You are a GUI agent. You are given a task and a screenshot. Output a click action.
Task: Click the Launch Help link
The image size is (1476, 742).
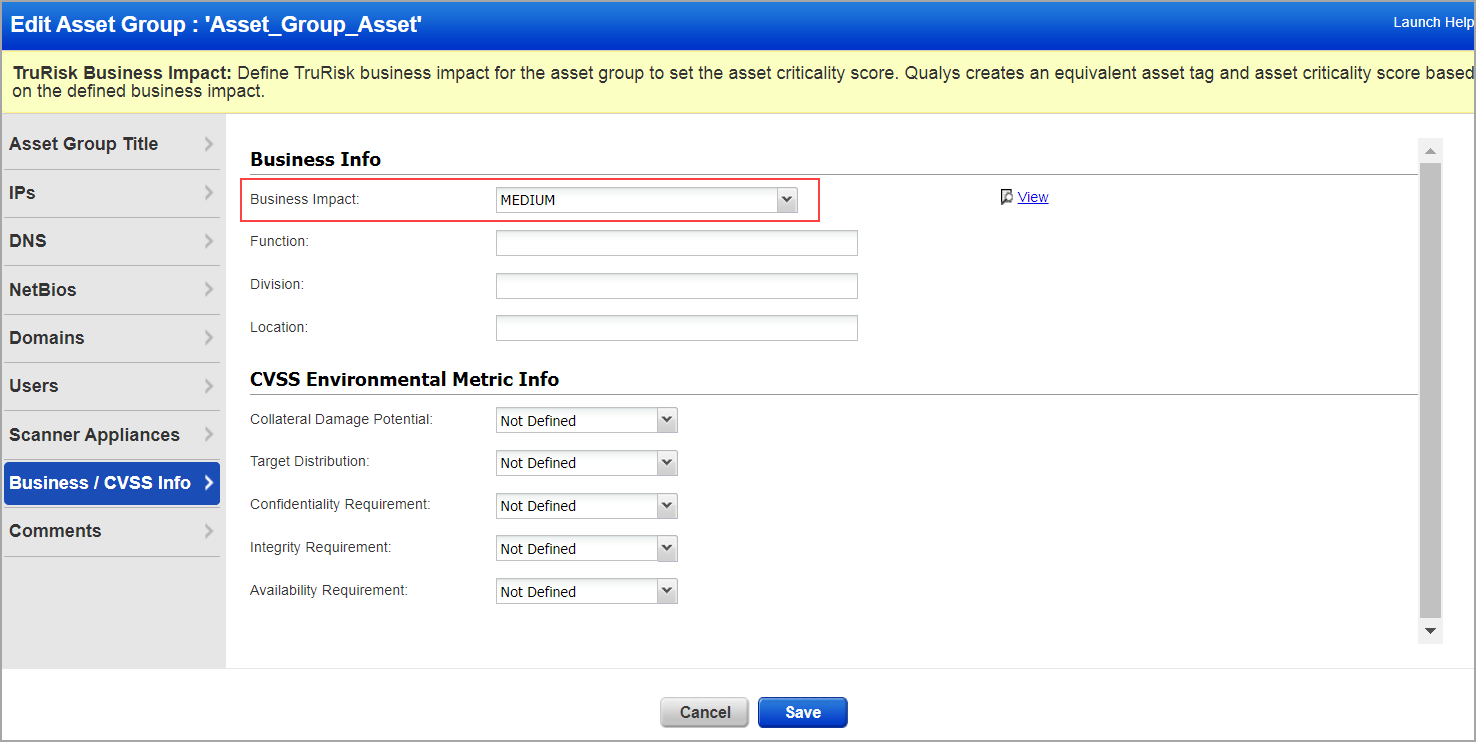click(x=1432, y=22)
